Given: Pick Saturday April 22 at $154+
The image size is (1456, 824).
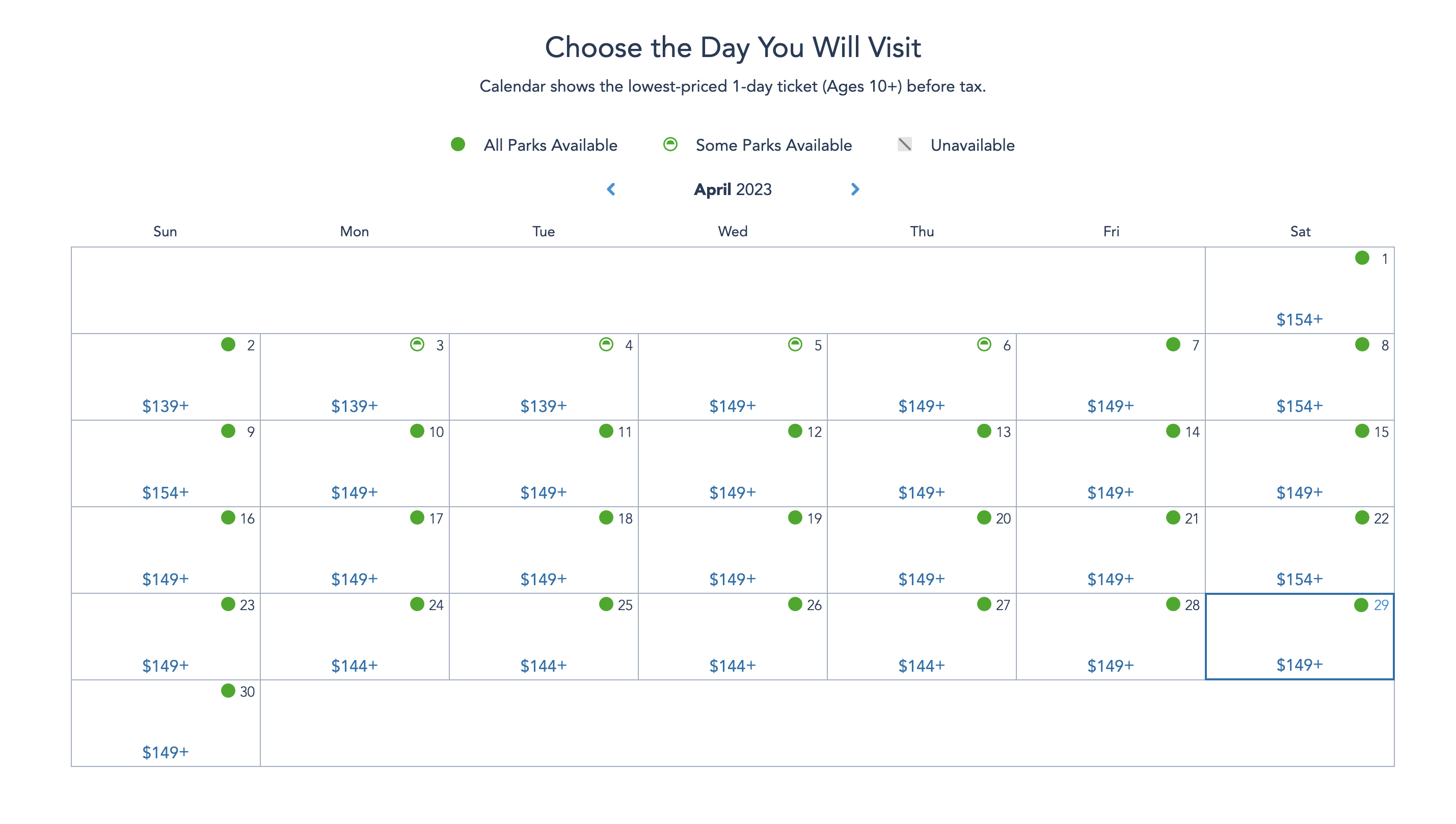Looking at the screenshot, I should coord(1299,550).
